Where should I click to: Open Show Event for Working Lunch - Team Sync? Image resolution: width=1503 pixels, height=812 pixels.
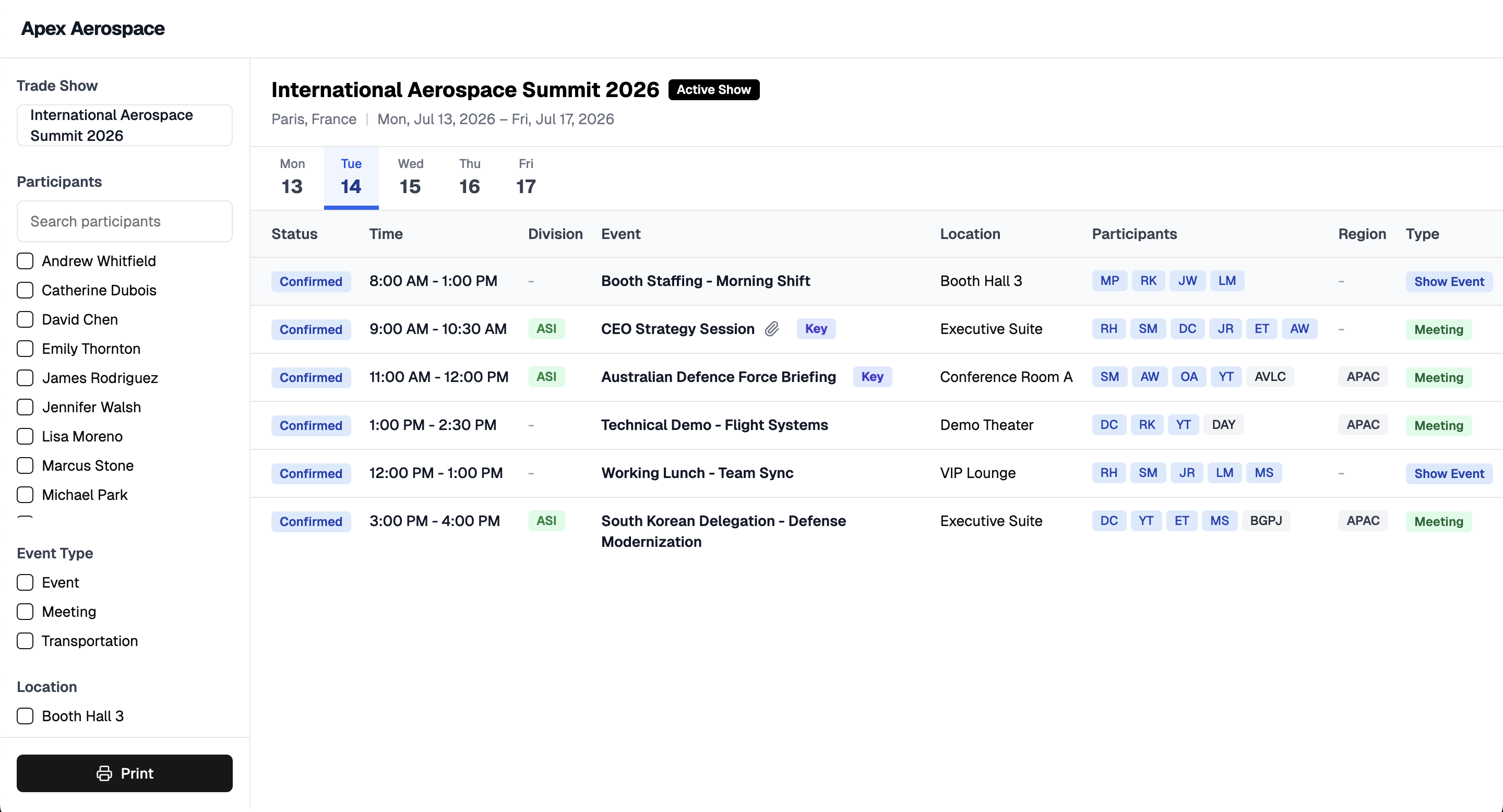tap(1449, 473)
